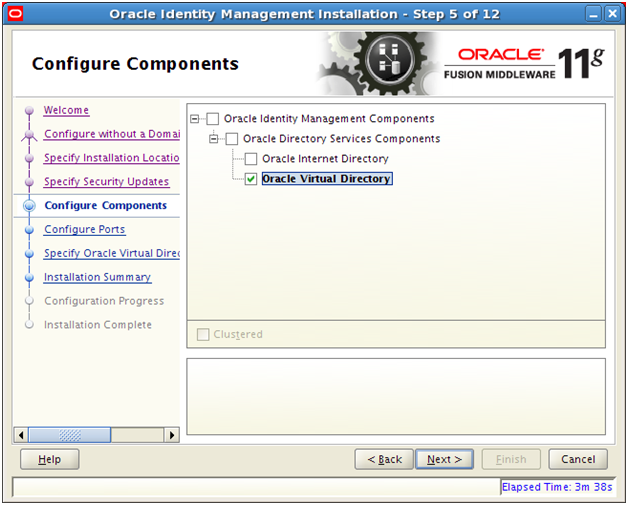Uncheck the Oracle Virtual Directory checkbox

tap(251, 179)
